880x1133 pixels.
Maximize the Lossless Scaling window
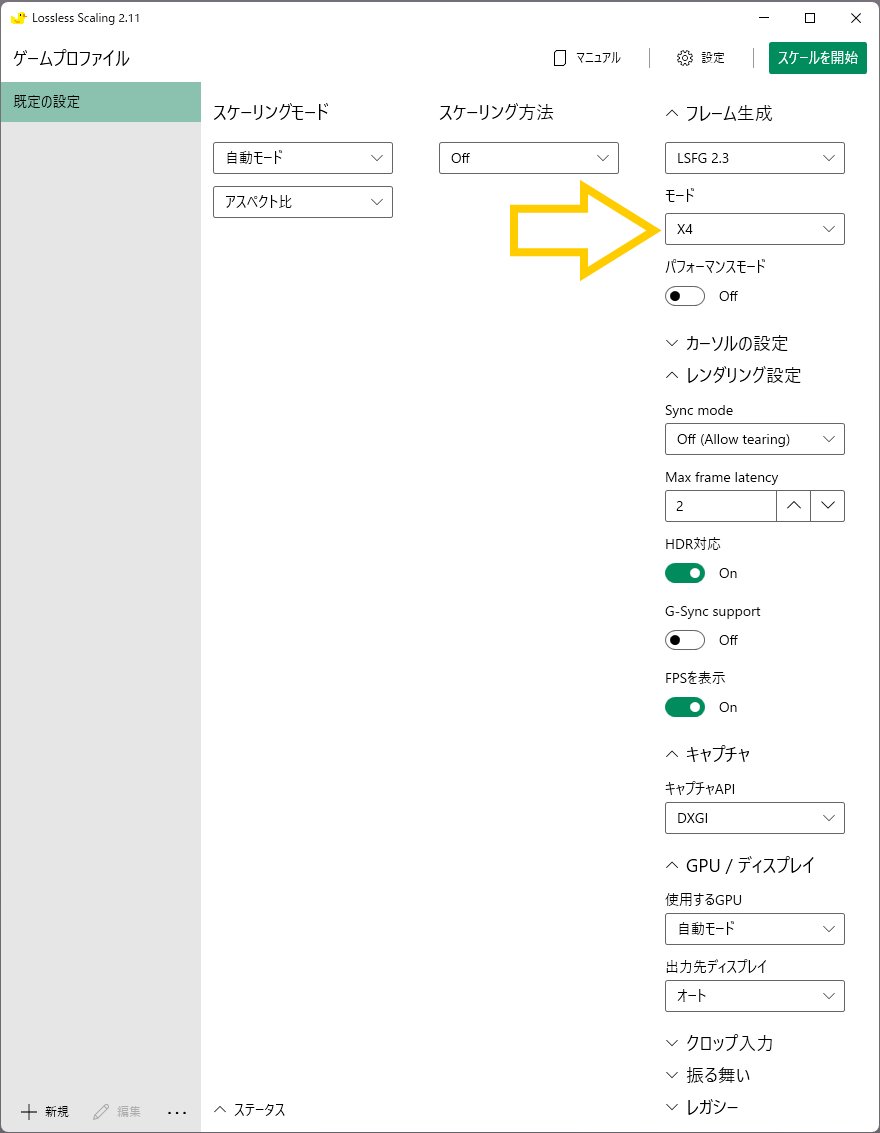tap(810, 18)
